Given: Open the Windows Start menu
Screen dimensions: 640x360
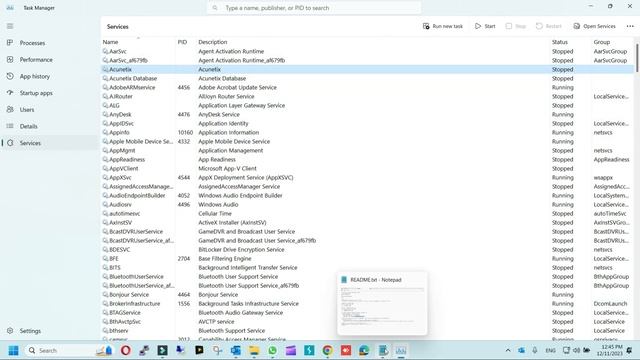Looking at the screenshot, I should (x=13, y=350).
